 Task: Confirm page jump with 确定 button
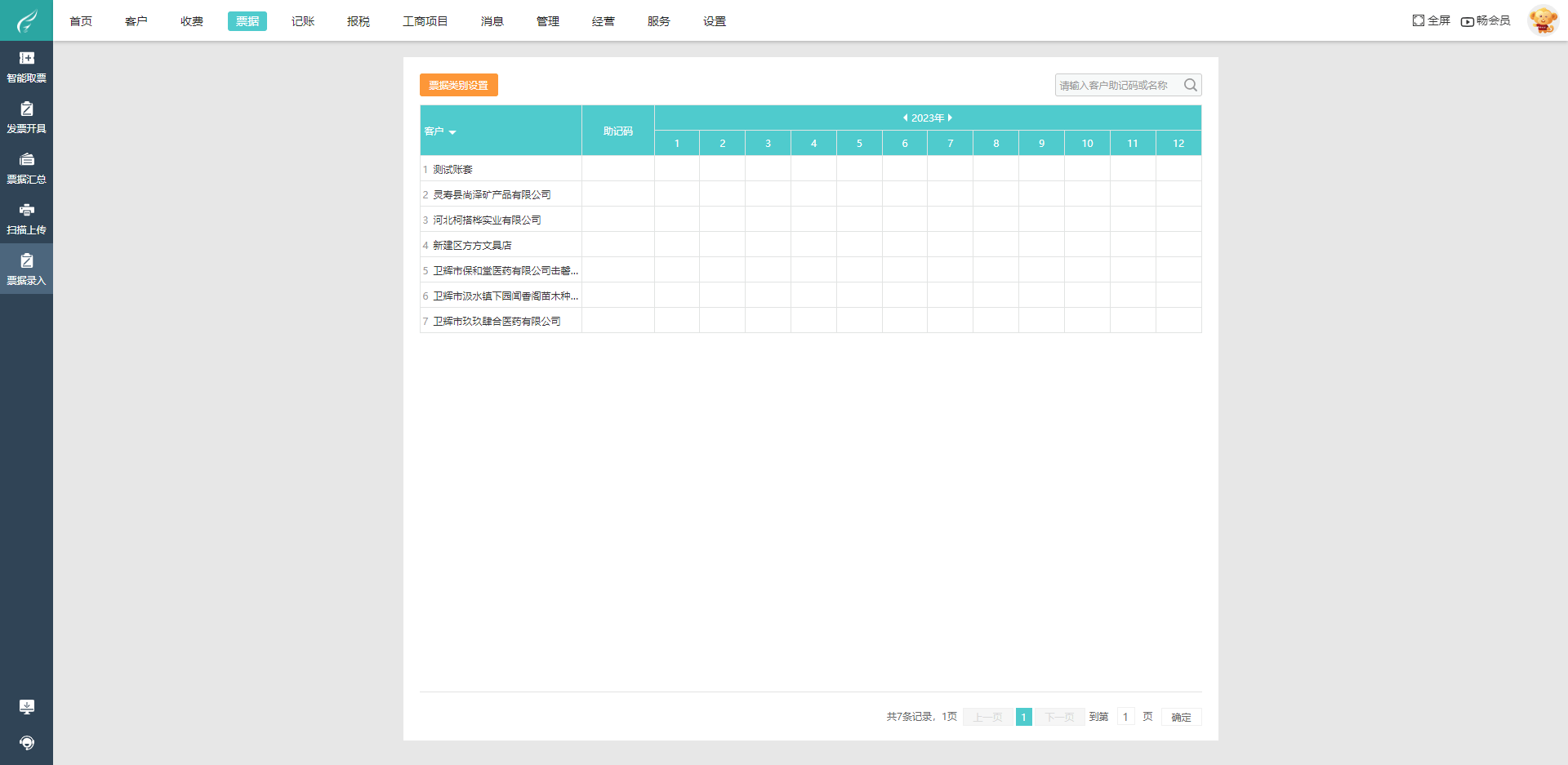click(x=1181, y=716)
